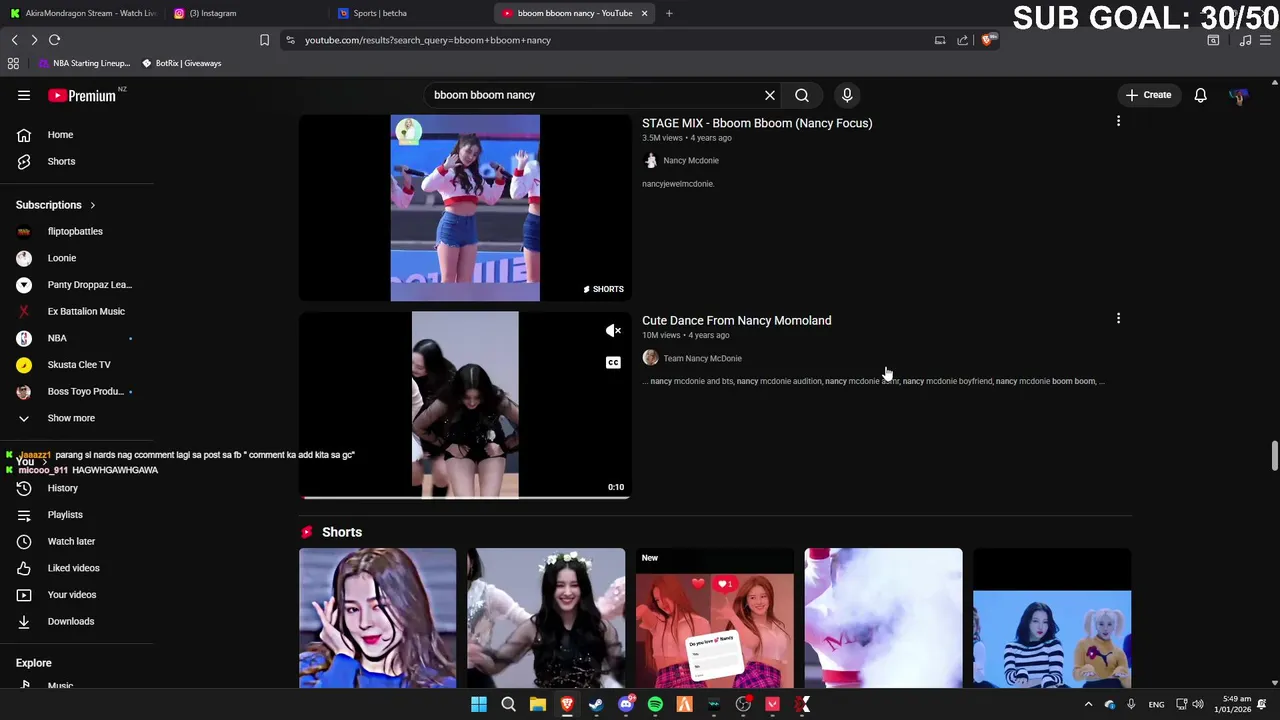Open fliptopbattles subscription
The width and height of the screenshot is (1280, 720).
click(77, 231)
